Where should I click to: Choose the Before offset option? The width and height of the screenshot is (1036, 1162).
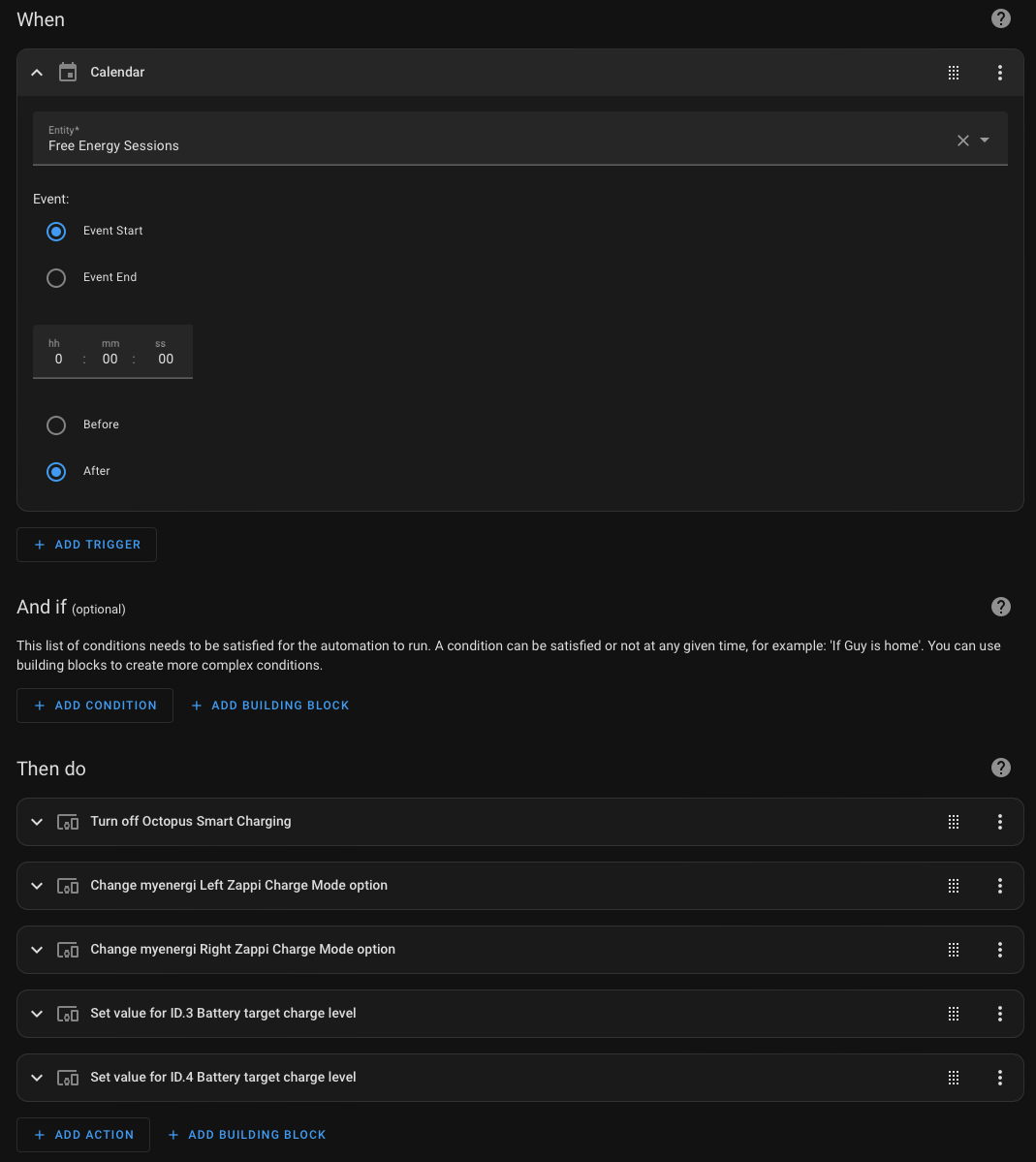pyautogui.click(x=56, y=425)
